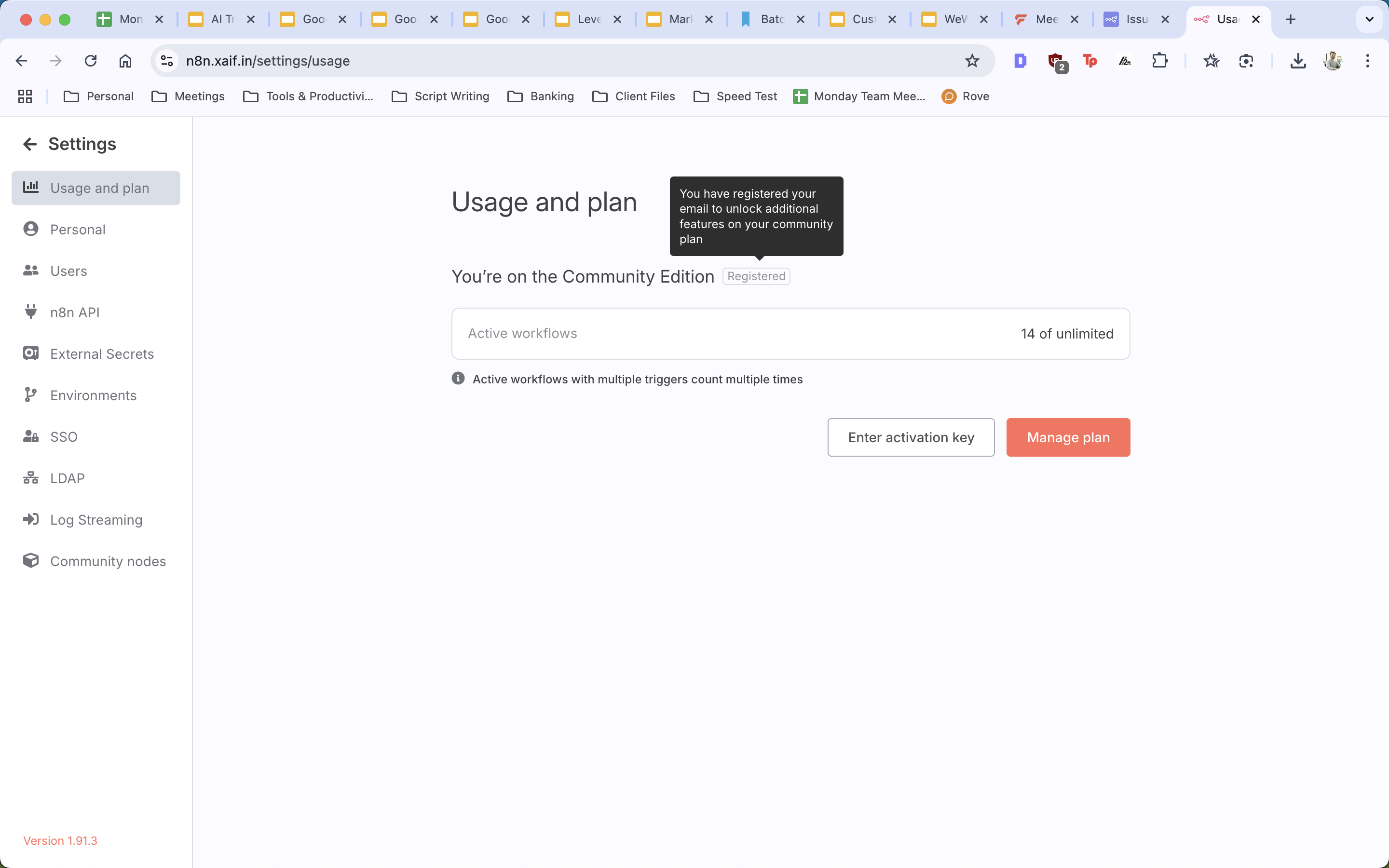Click the Log Streaming arrow icon

point(30,519)
